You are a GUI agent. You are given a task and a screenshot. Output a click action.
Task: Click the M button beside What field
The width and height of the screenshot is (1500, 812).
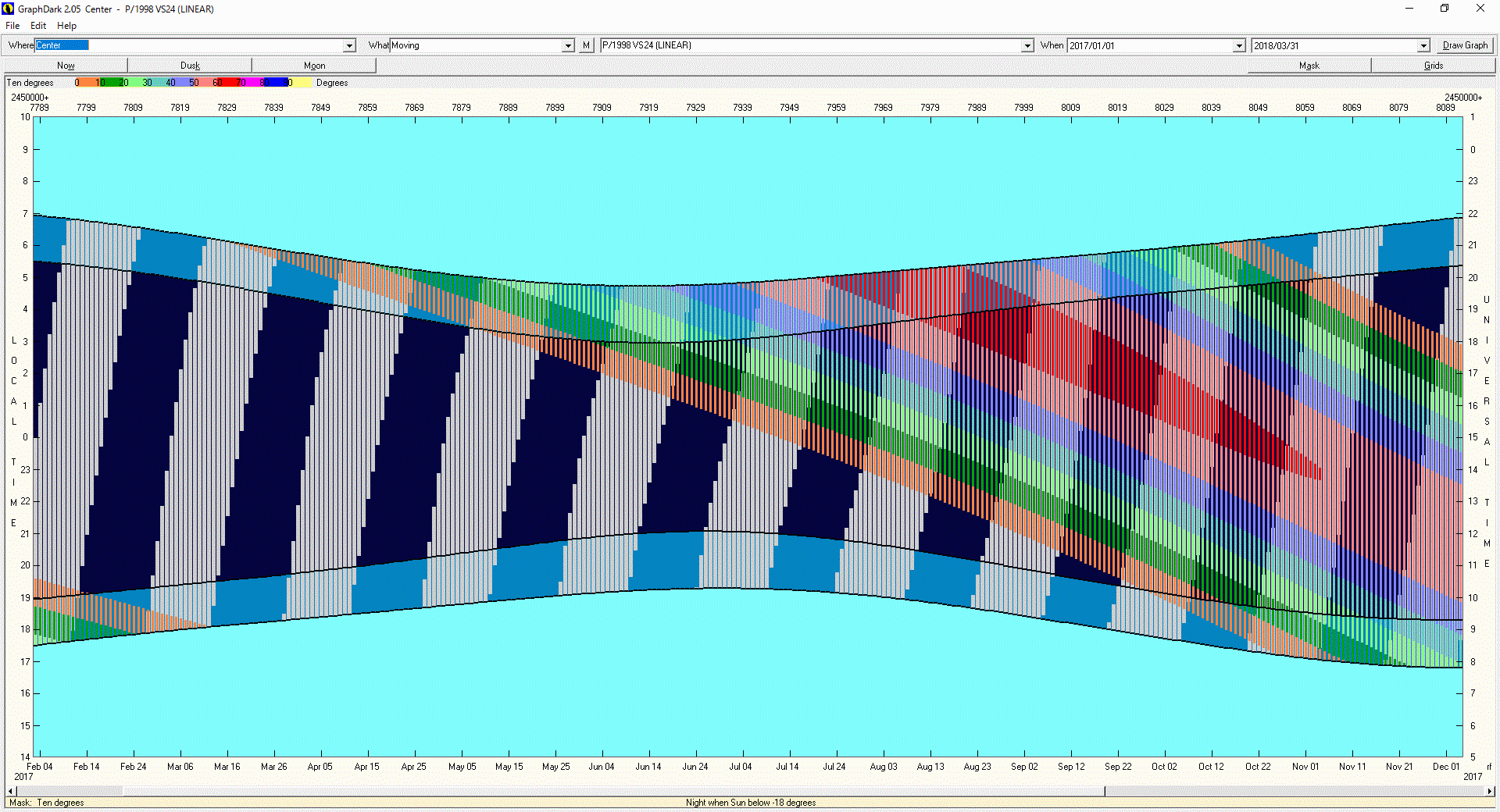[x=586, y=46]
